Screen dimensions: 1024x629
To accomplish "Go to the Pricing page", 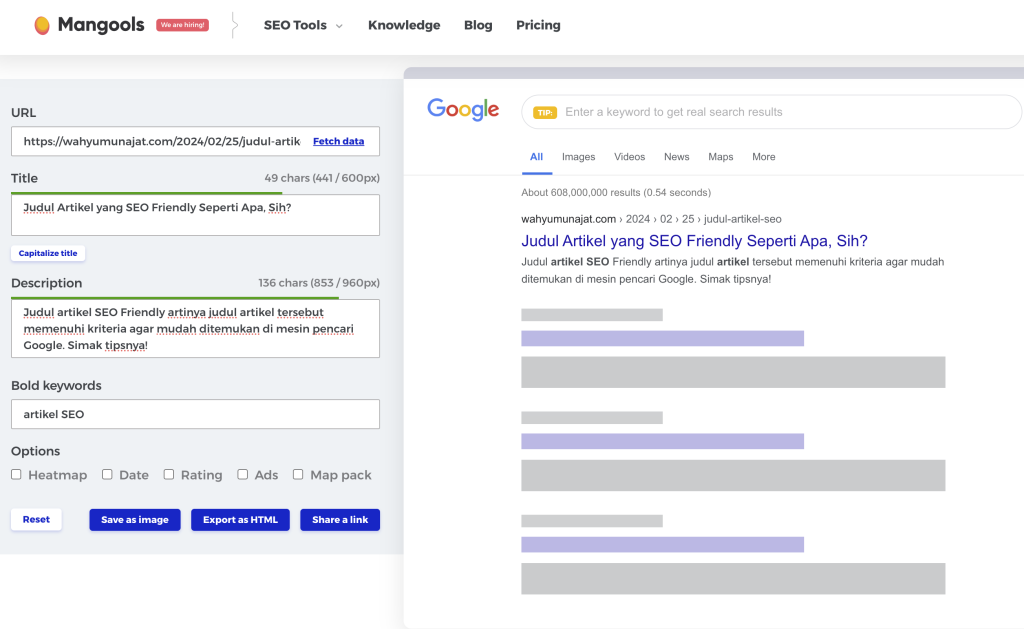I will [x=538, y=25].
